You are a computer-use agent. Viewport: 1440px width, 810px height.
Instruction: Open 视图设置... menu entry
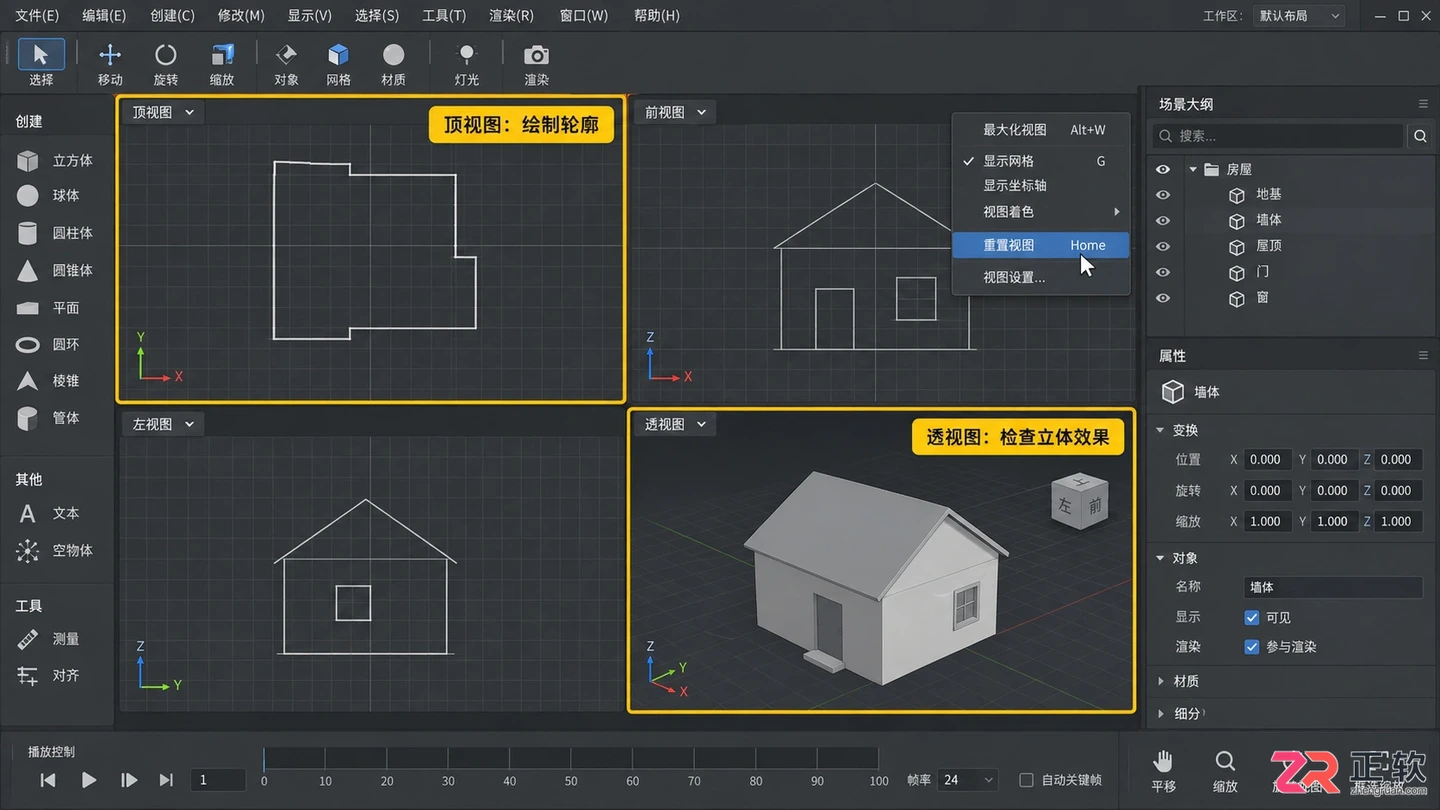point(1041,278)
